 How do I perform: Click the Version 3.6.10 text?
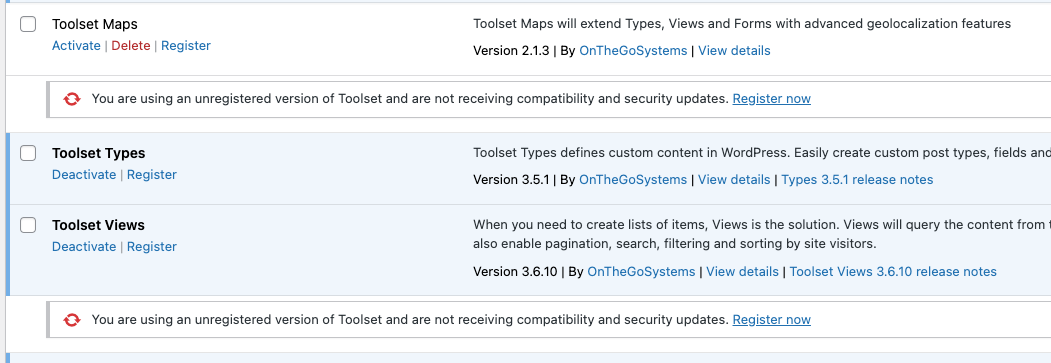(x=515, y=271)
